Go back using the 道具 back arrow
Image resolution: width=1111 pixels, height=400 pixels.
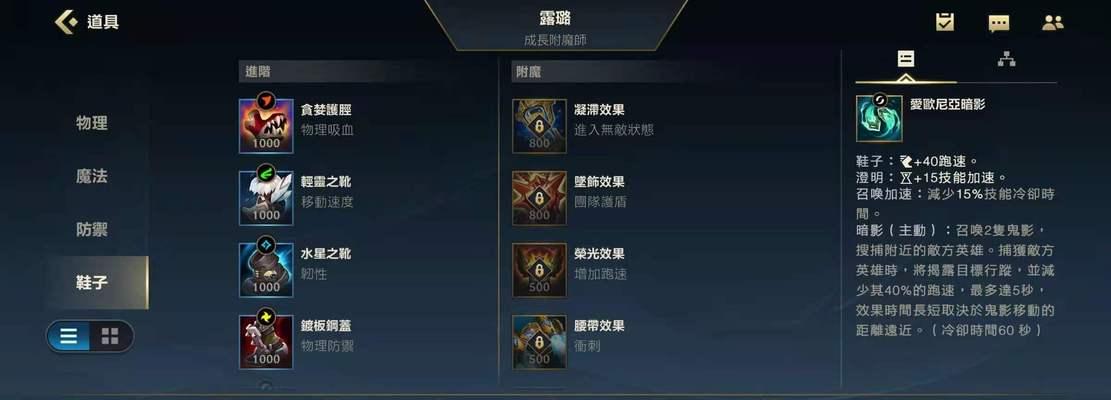[x=66, y=22]
